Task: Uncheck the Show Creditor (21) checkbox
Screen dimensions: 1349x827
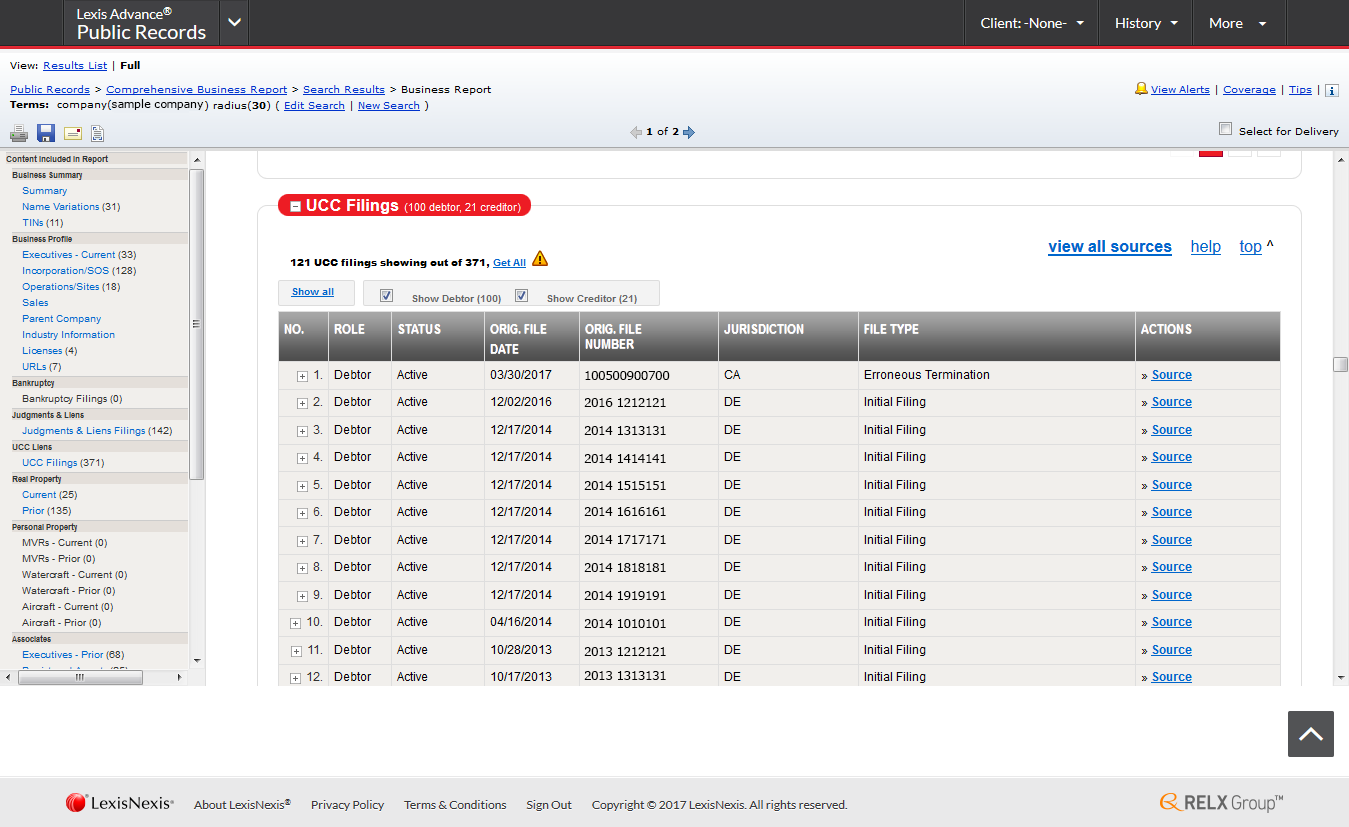Action: click(x=521, y=296)
